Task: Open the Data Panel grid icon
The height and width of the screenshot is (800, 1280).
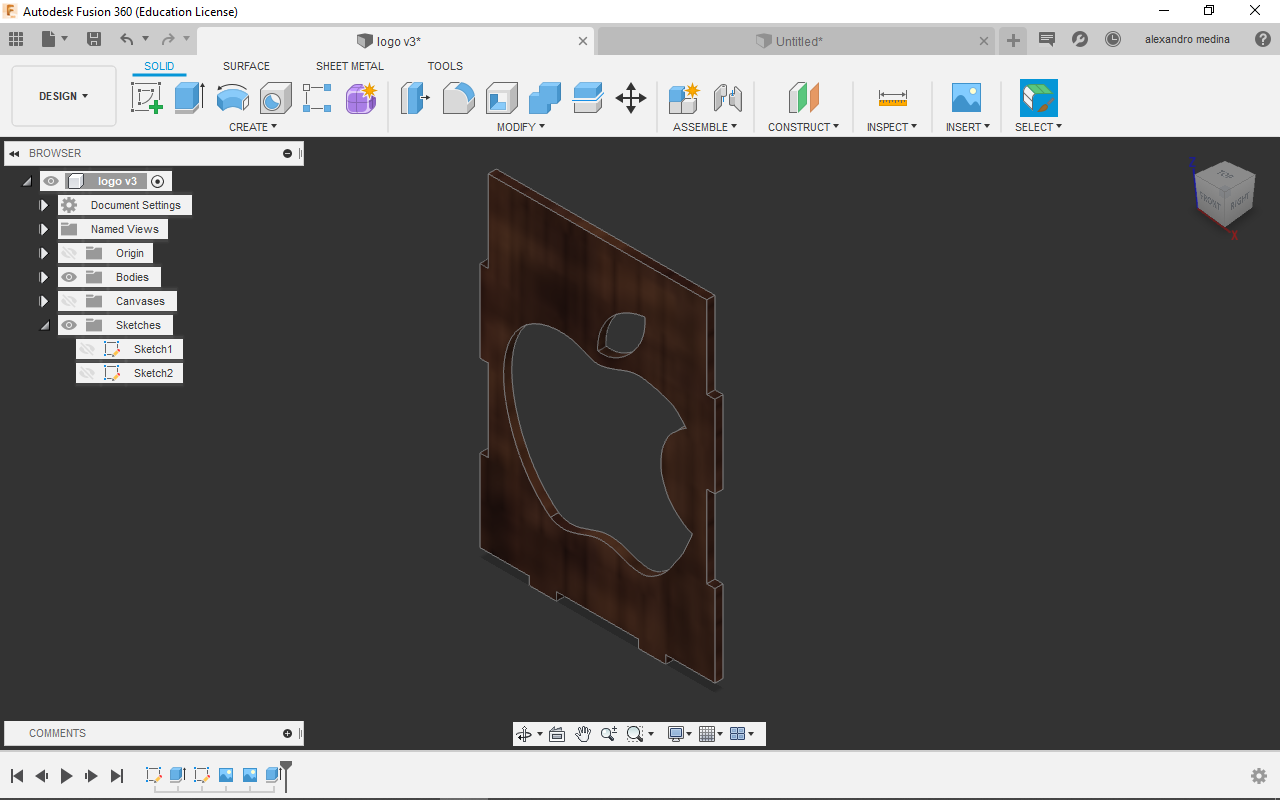Action: [16, 39]
